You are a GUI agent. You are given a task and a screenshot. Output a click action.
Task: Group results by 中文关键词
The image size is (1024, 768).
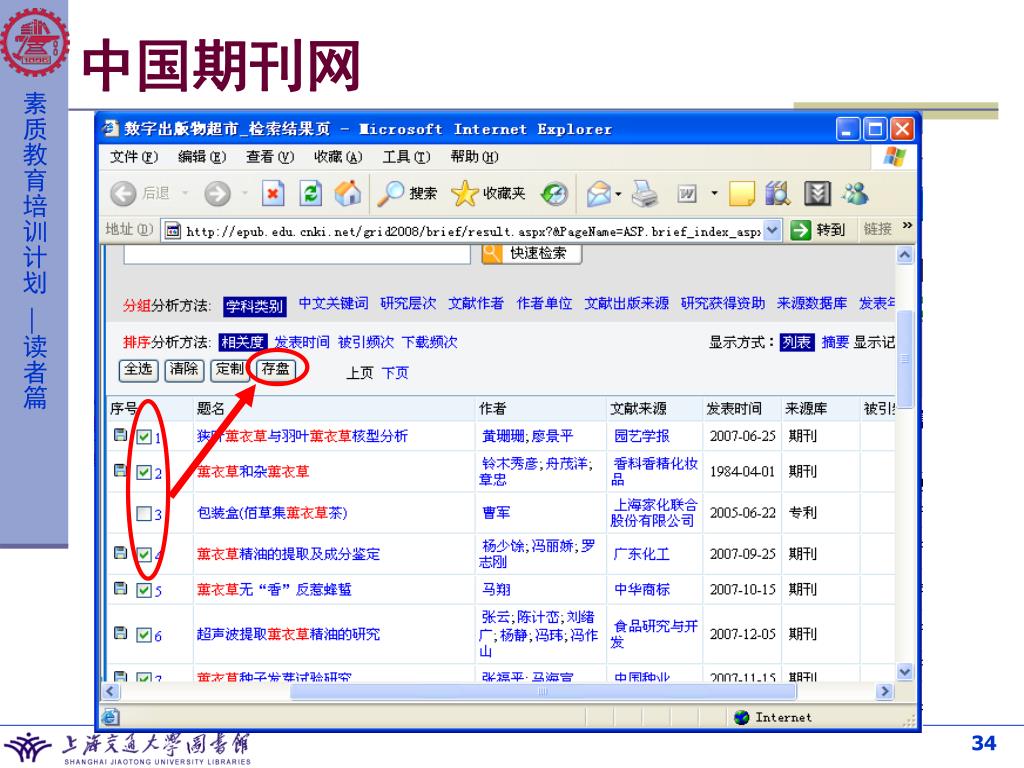pyautogui.click(x=334, y=304)
